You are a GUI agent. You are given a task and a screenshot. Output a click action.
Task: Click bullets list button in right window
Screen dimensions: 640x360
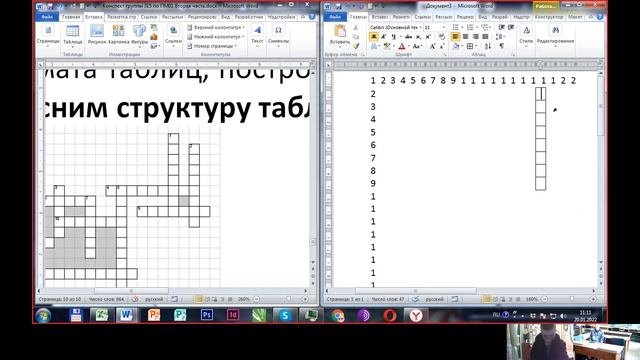(456, 27)
